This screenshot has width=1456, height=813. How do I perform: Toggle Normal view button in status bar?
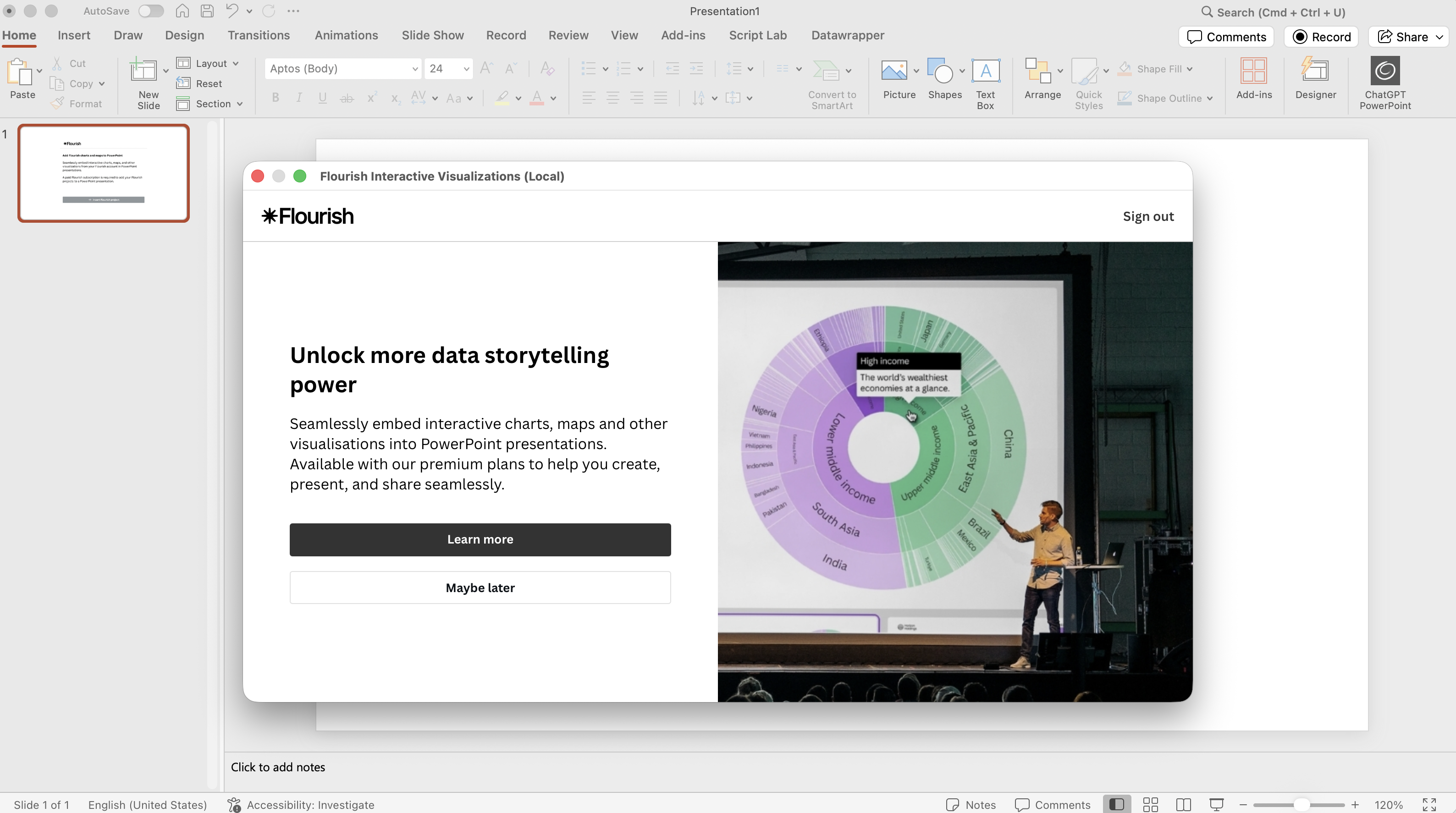(1116, 804)
